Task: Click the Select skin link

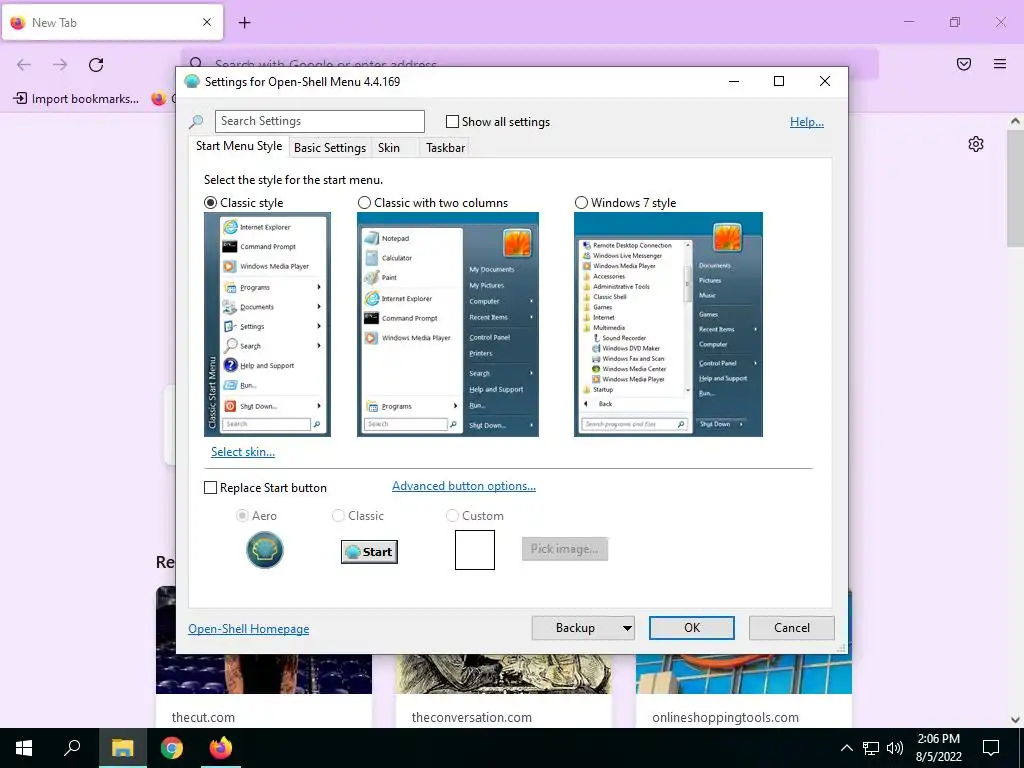Action: click(243, 452)
